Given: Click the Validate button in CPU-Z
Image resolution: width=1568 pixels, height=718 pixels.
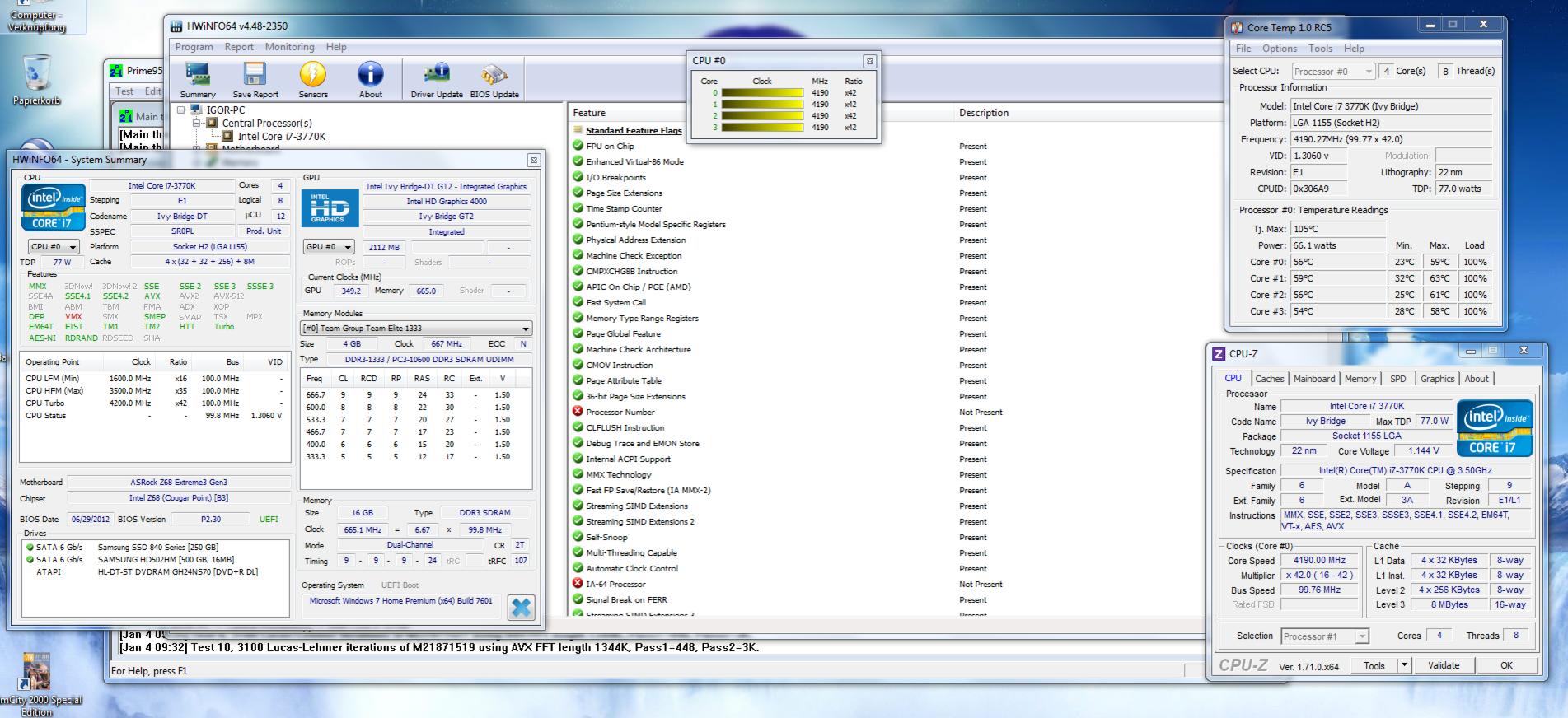Looking at the screenshot, I should click(1444, 665).
